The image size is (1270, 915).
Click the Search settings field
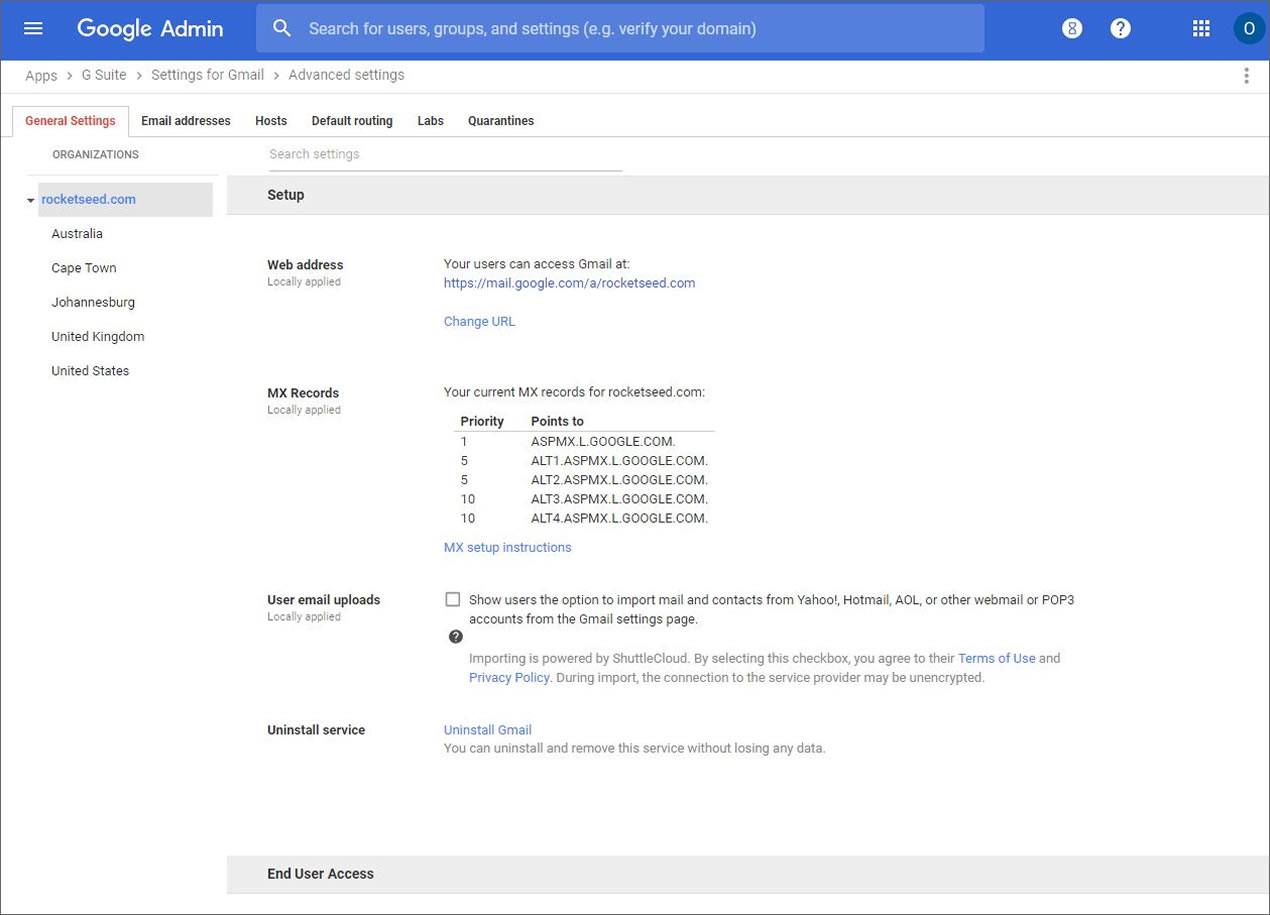point(444,154)
